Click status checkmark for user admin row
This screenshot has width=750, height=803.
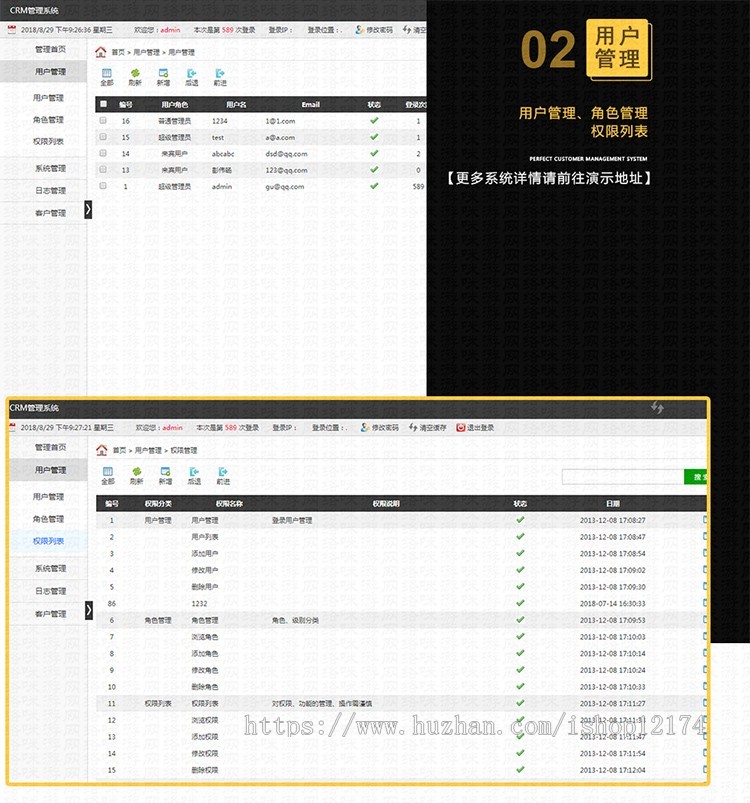374,186
